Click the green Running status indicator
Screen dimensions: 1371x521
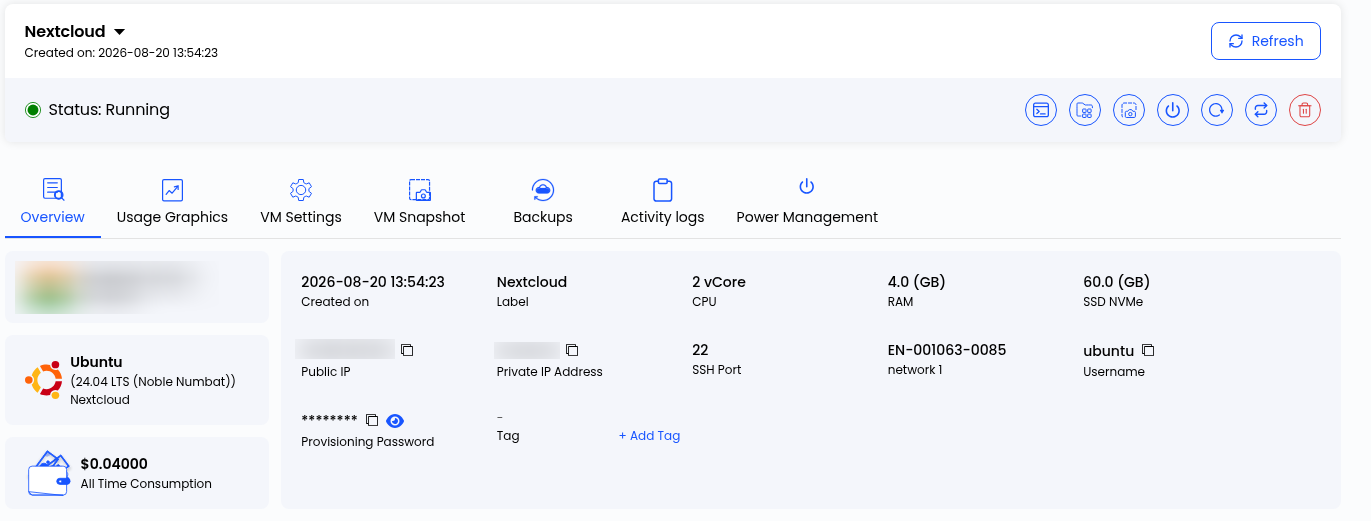(33, 110)
